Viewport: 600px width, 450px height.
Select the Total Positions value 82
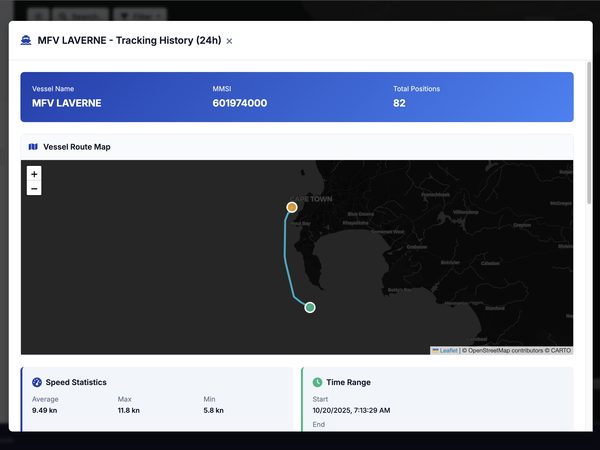coord(399,103)
